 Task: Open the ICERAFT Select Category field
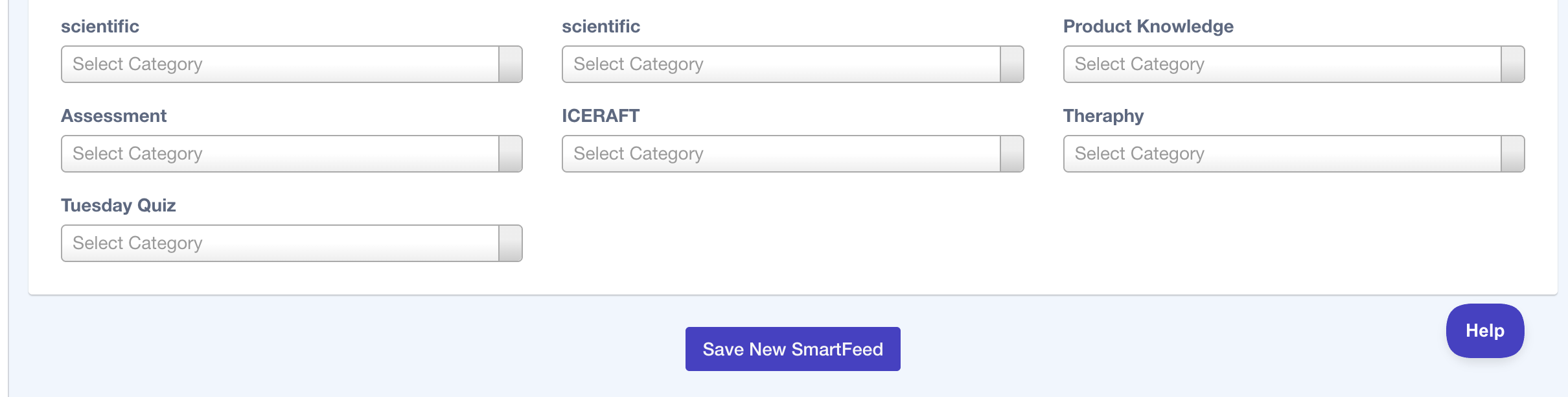click(x=781, y=154)
